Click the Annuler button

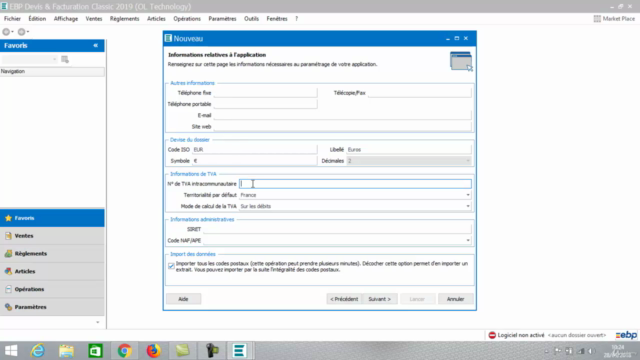pyautogui.click(x=456, y=299)
